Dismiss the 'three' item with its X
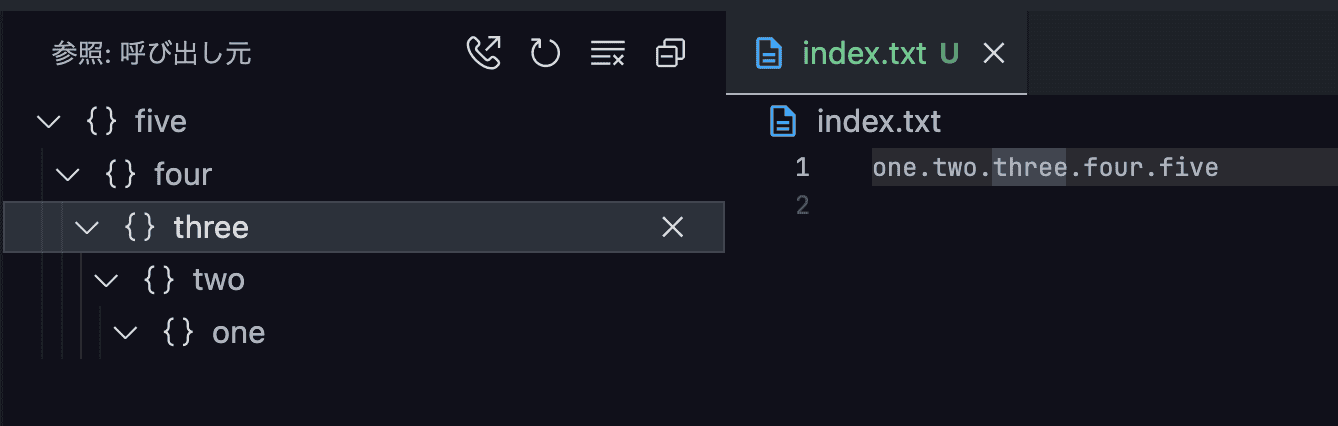The width and height of the screenshot is (1338, 426). coord(673,228)
